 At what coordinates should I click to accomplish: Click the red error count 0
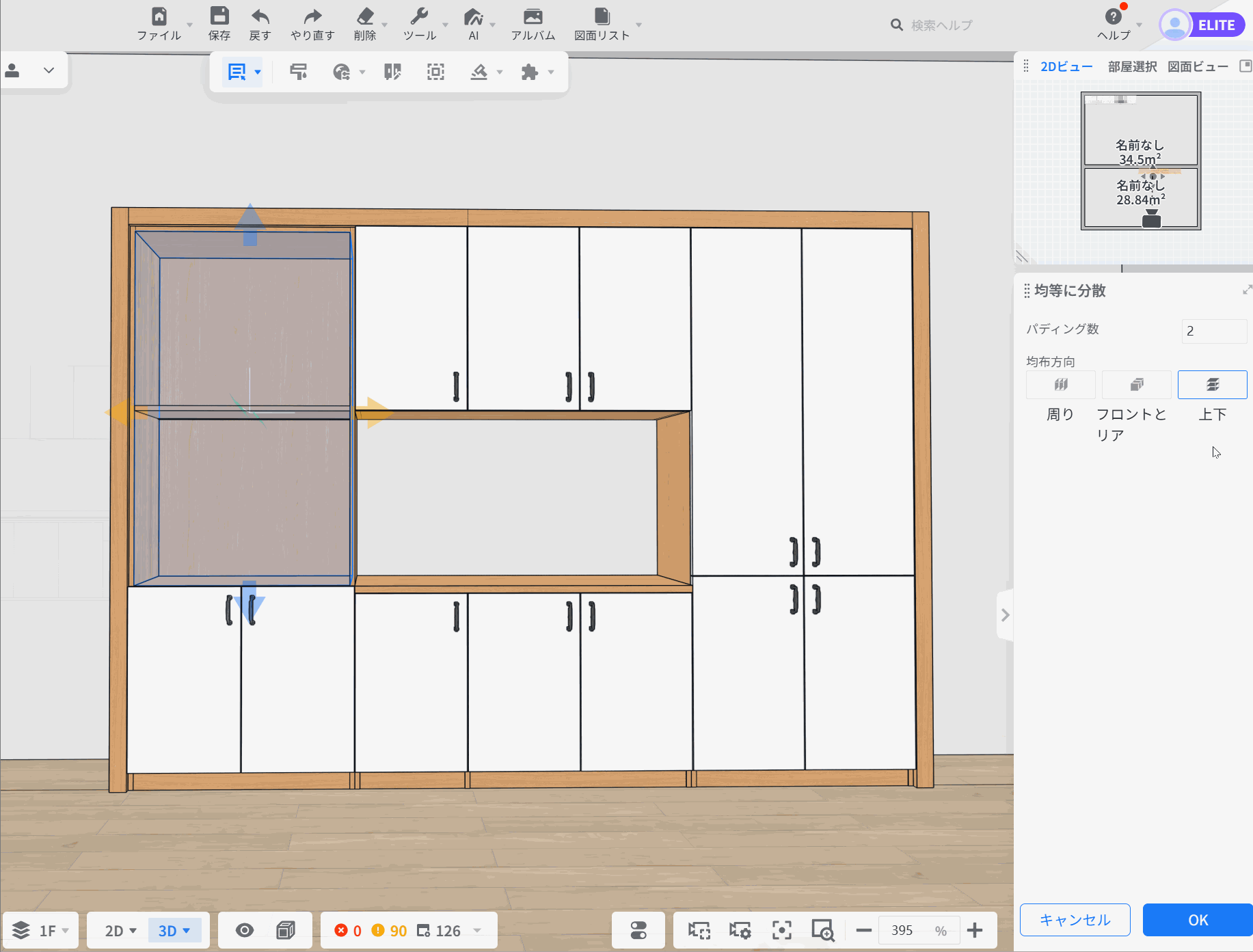click(348, 931)
